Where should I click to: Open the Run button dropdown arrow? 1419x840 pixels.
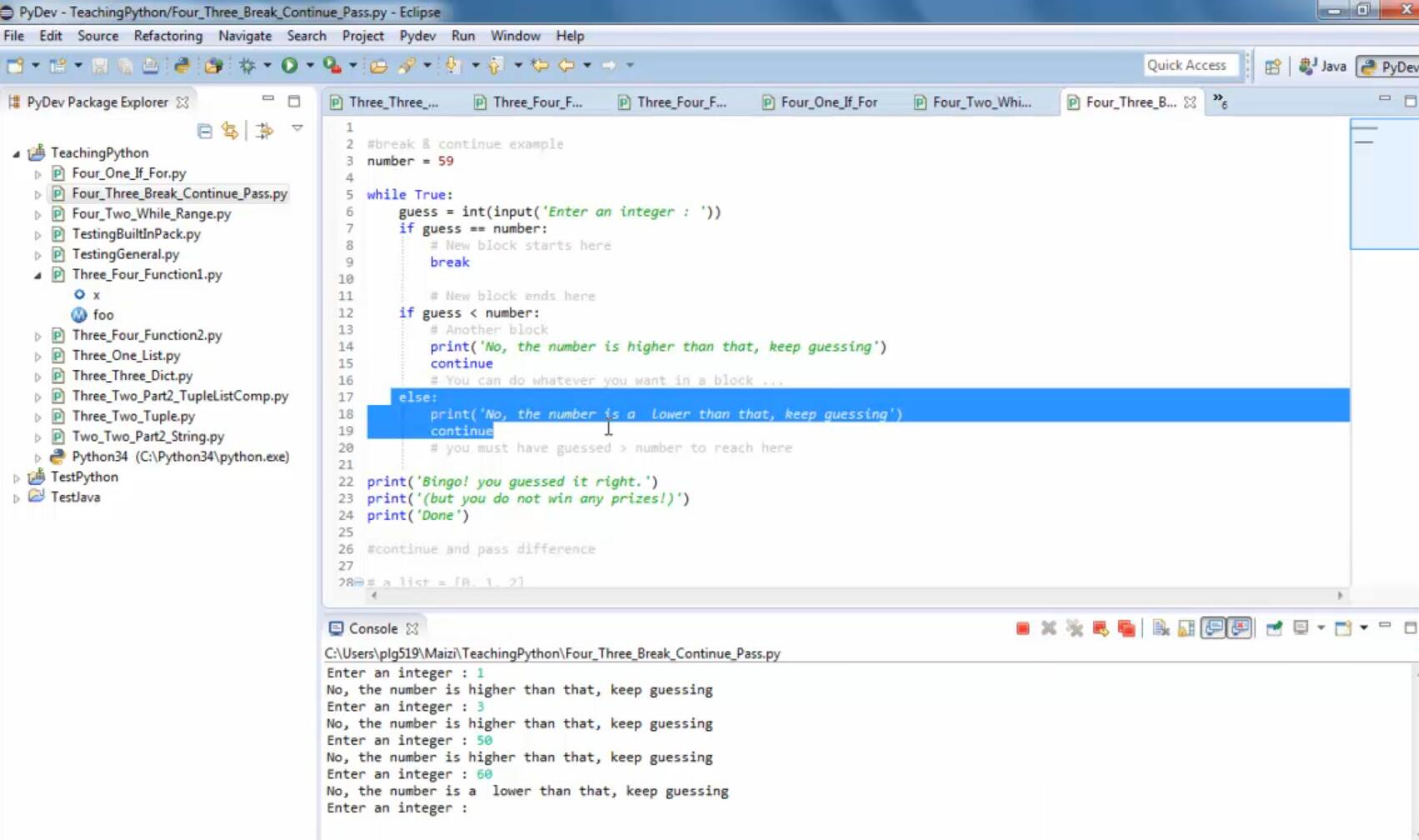(x=310, y=65)
